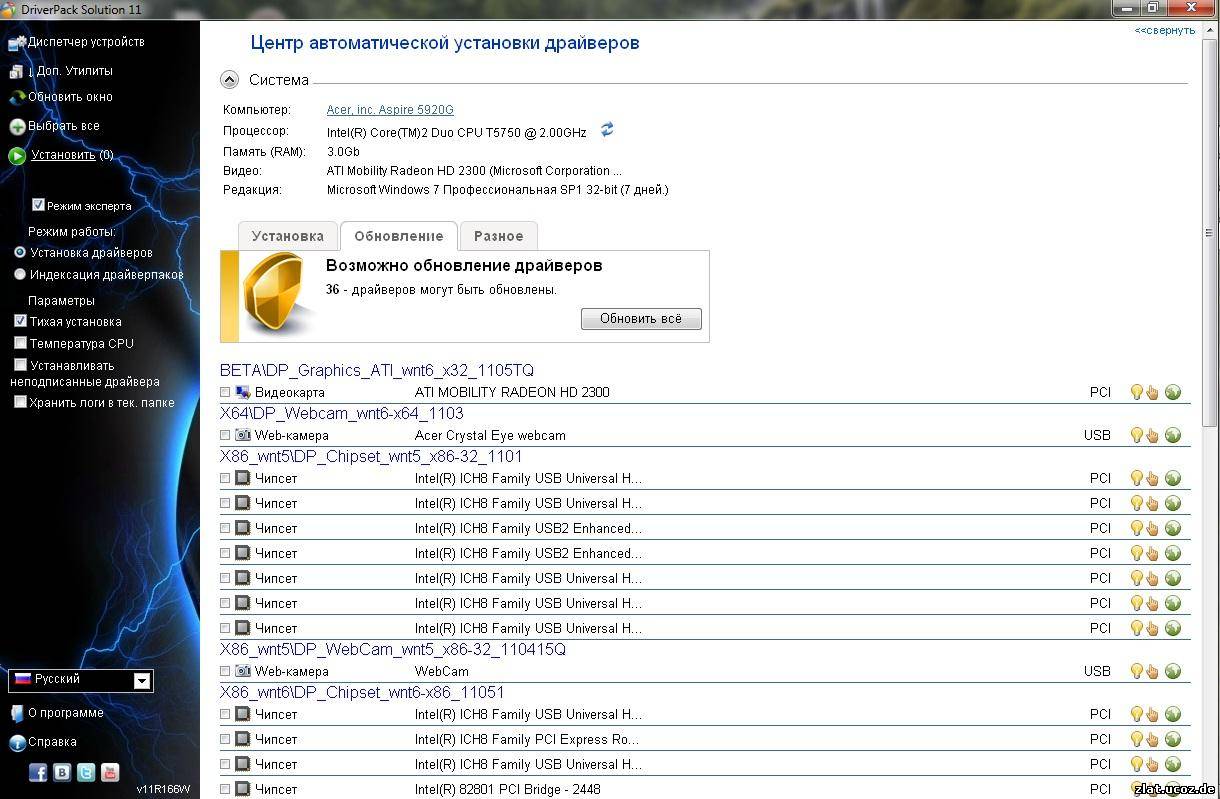The image size is (1220, 799).
Task: Collapse the Система section chevron
Action: tap(229, 80)
